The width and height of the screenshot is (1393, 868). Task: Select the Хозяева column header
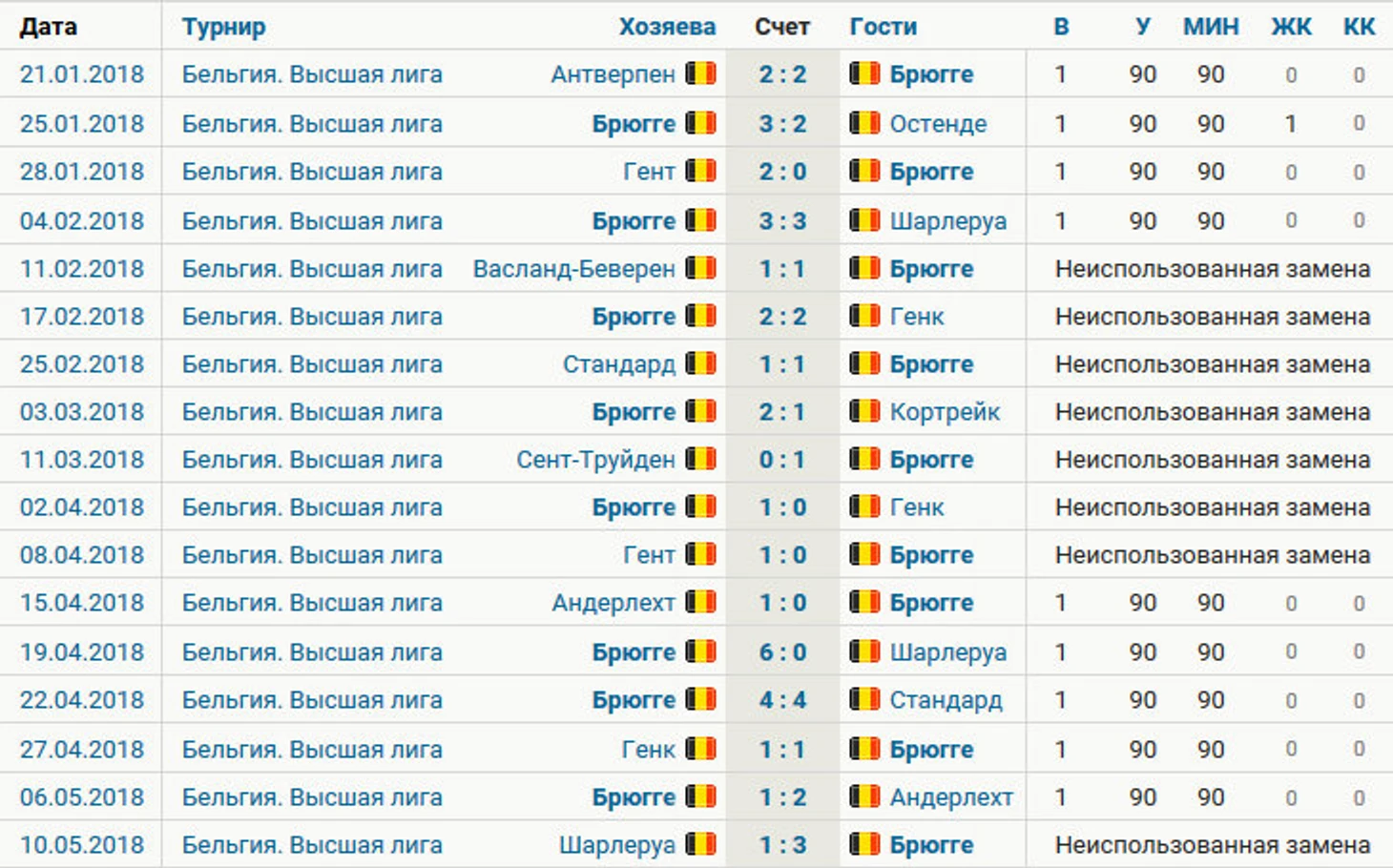pyautogui.click(x=667, y=27)
